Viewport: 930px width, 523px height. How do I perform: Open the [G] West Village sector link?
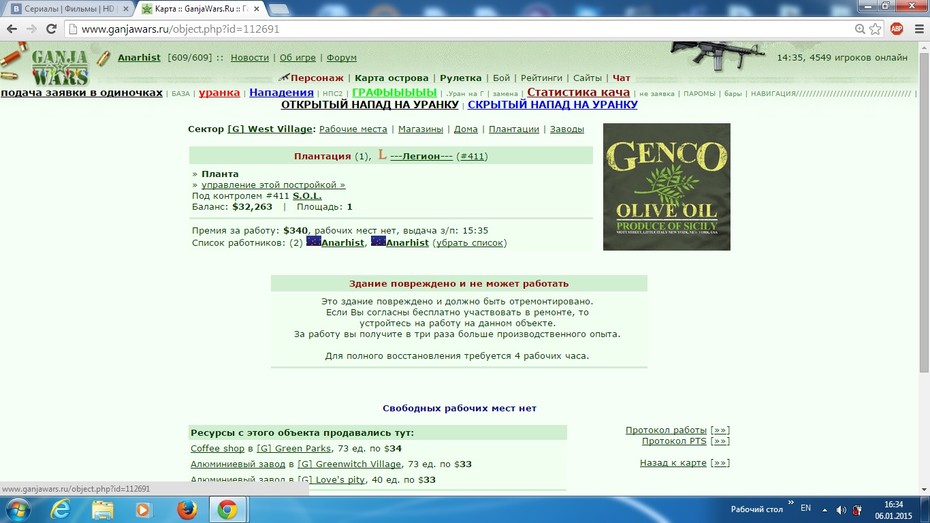point(270,129)
